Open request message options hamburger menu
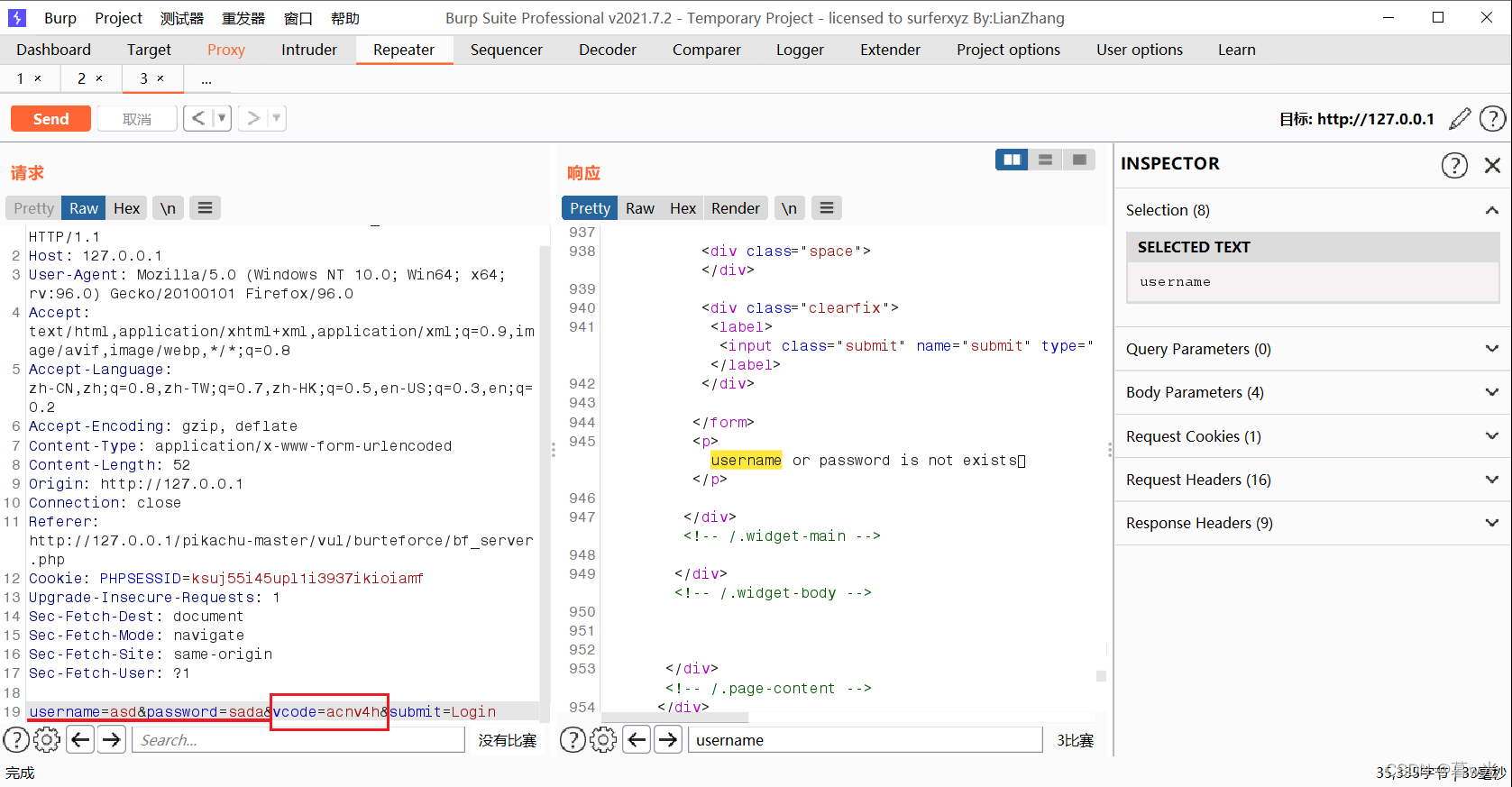This screenshot has height=787, width=1512. click(x=205, y=208)
